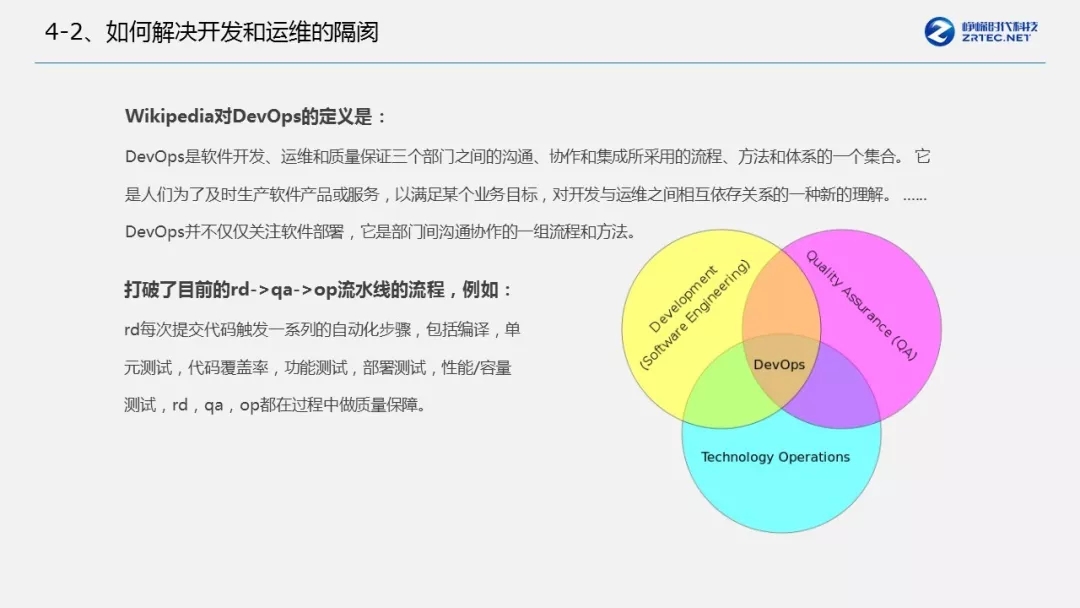Click the cyan circle below the 'Technology Operations' text
This screenshot has height=608, width=1080.
(780, 500)
